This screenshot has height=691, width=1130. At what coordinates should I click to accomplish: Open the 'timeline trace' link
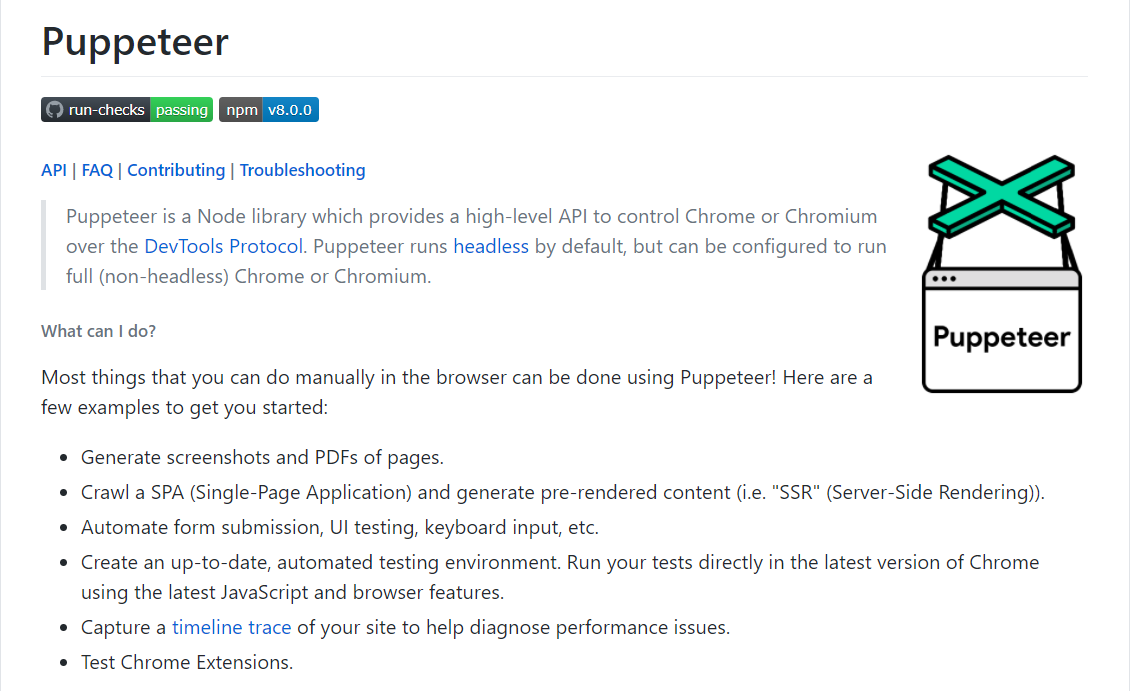(231, 628)
